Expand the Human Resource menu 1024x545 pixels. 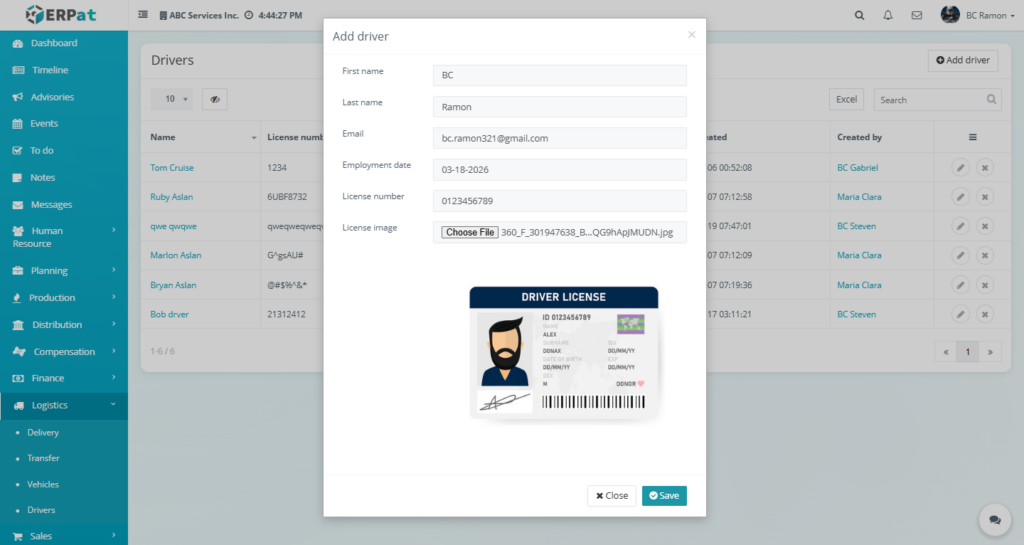pyautogui.click(x=63, y=237)
